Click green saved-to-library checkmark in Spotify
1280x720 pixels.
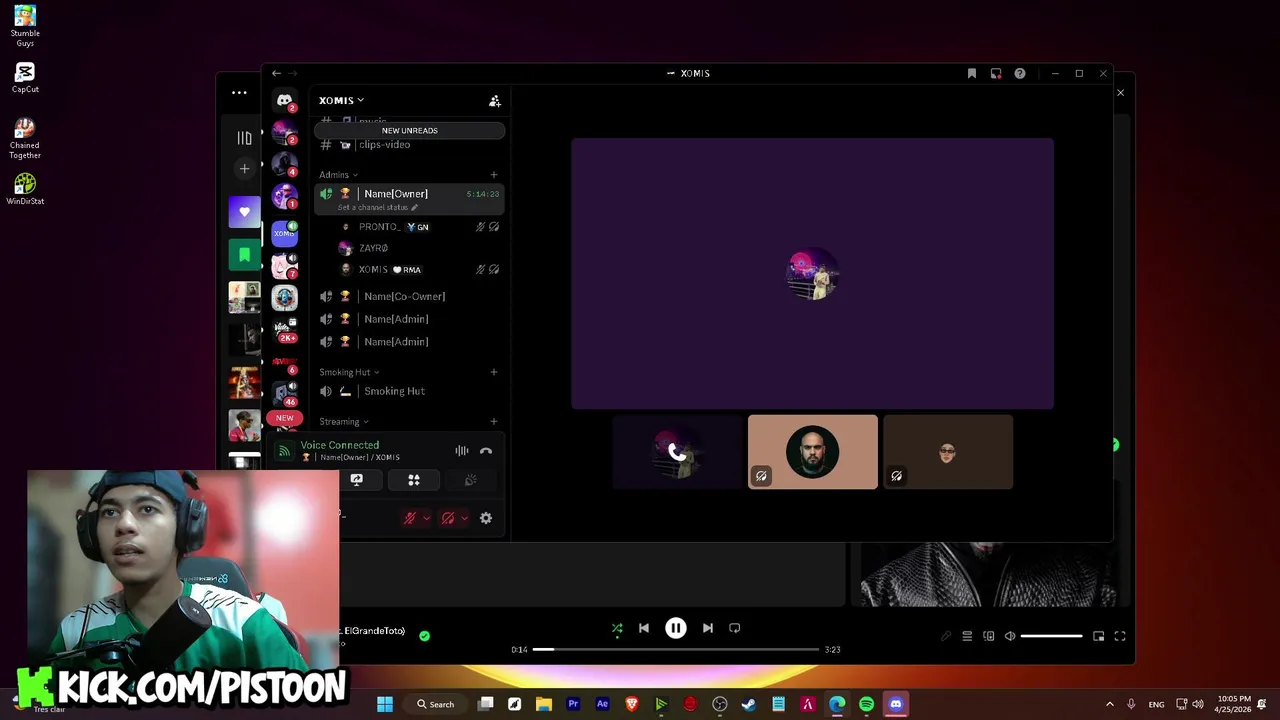pos(425,635)
